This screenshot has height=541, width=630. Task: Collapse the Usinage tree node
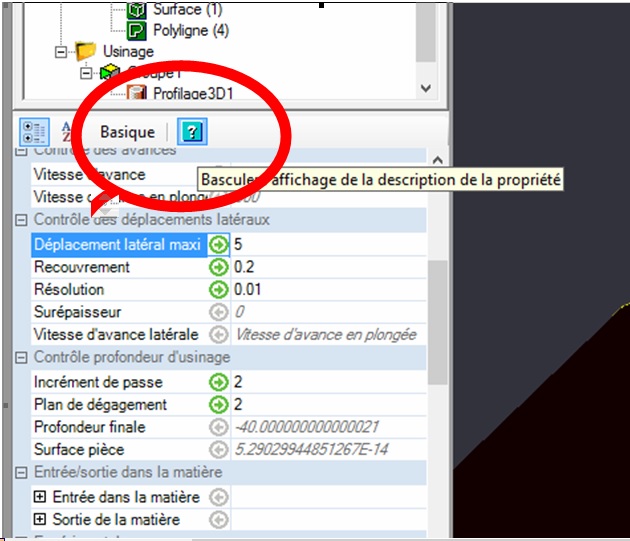pos(61,52)
